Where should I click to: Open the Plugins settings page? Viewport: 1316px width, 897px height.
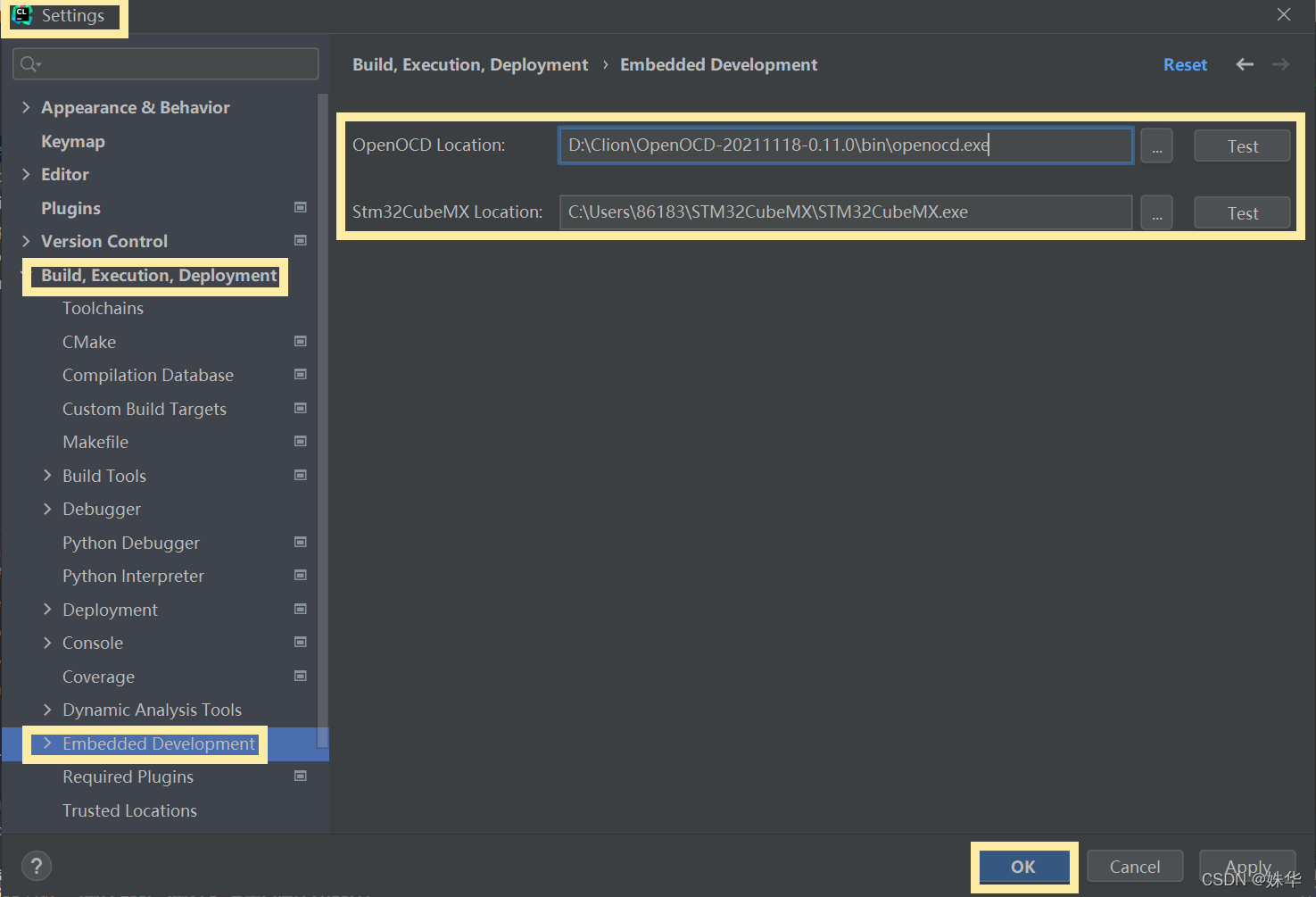[x=70, y=208]
